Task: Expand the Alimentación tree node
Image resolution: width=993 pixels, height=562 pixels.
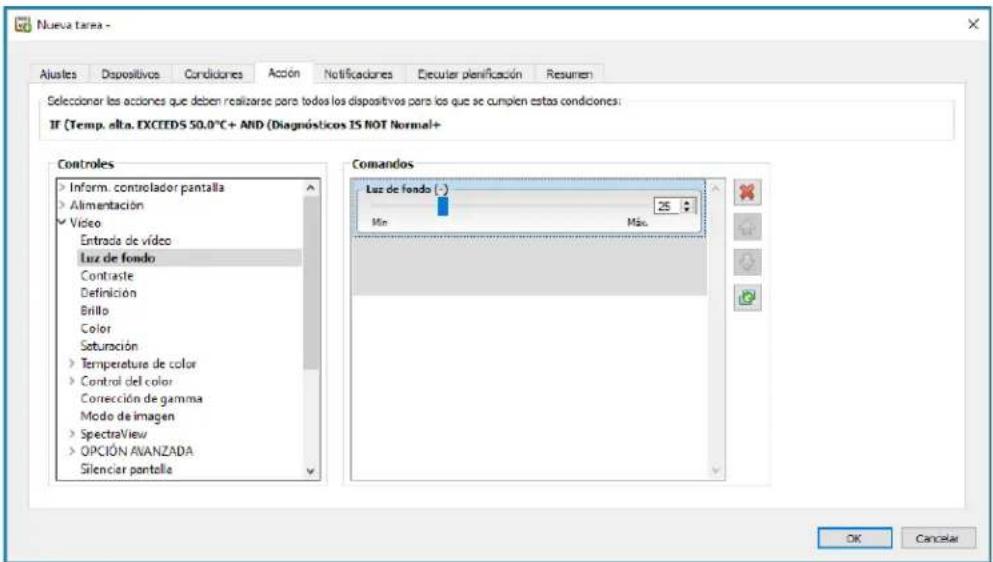Action: 62,205
